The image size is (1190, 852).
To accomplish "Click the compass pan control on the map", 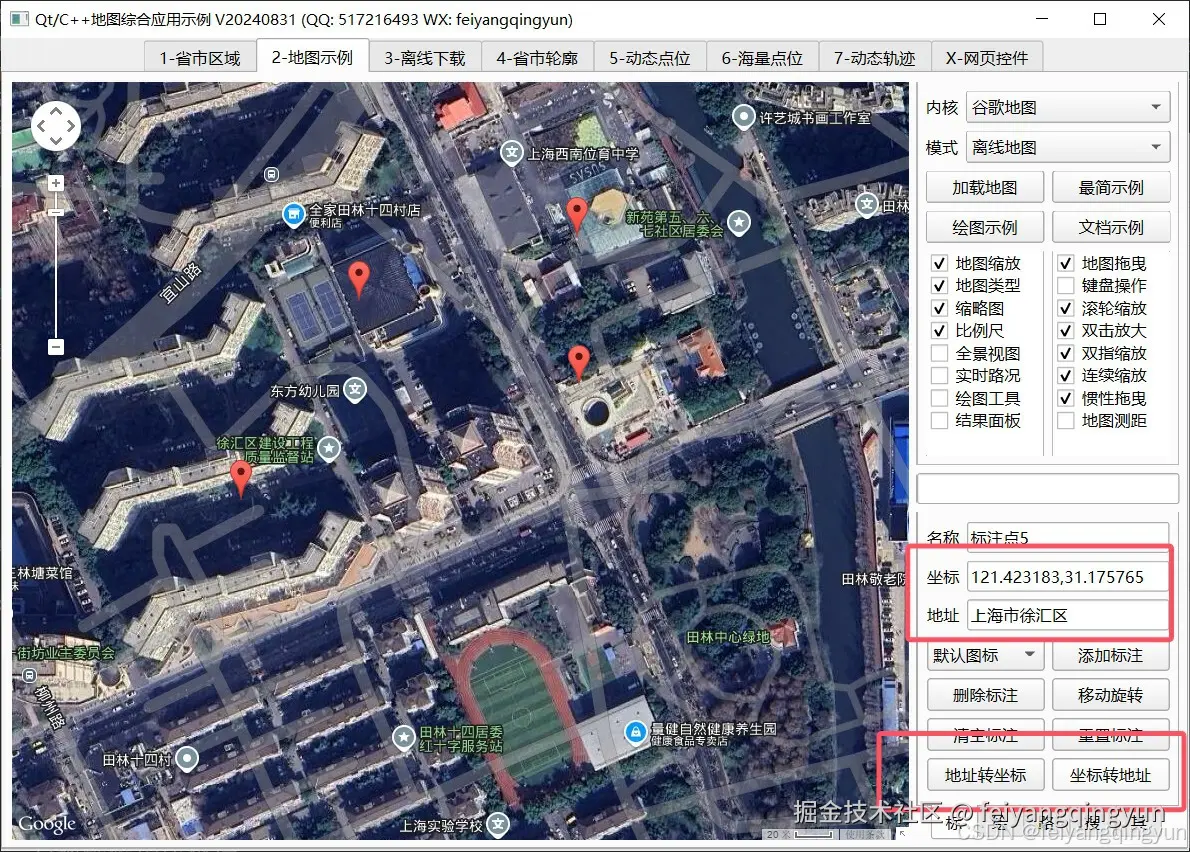I will (55, 125).
